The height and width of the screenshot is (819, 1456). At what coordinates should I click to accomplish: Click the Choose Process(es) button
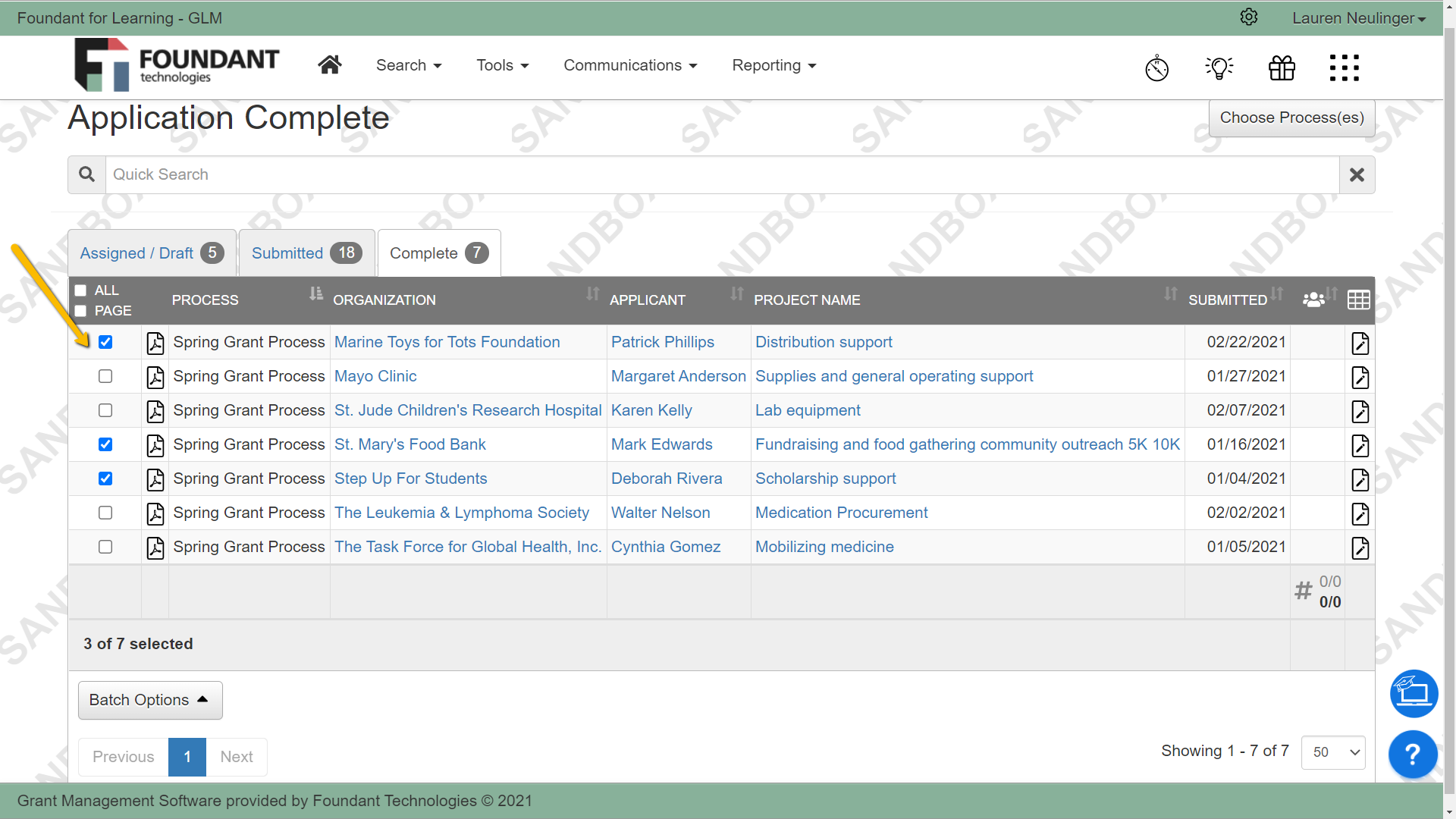1291,118
